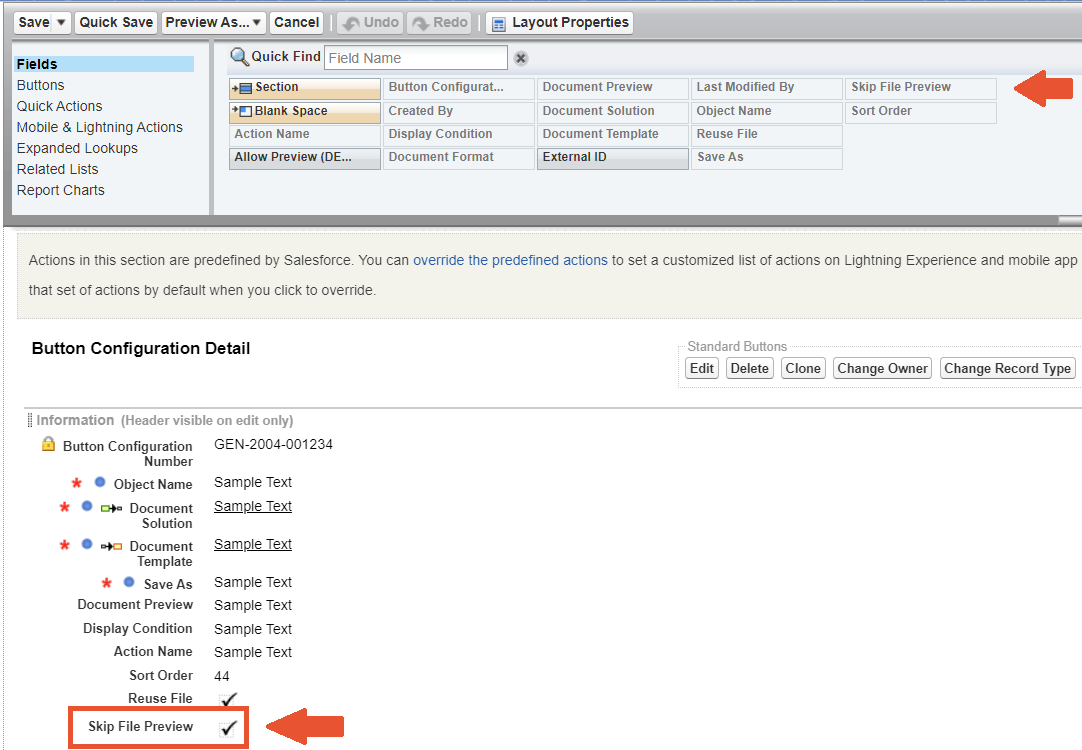Viewport: 1082px width, 750px height.
Task: Click the blue dot beside Save As
Action: (129, 583)
